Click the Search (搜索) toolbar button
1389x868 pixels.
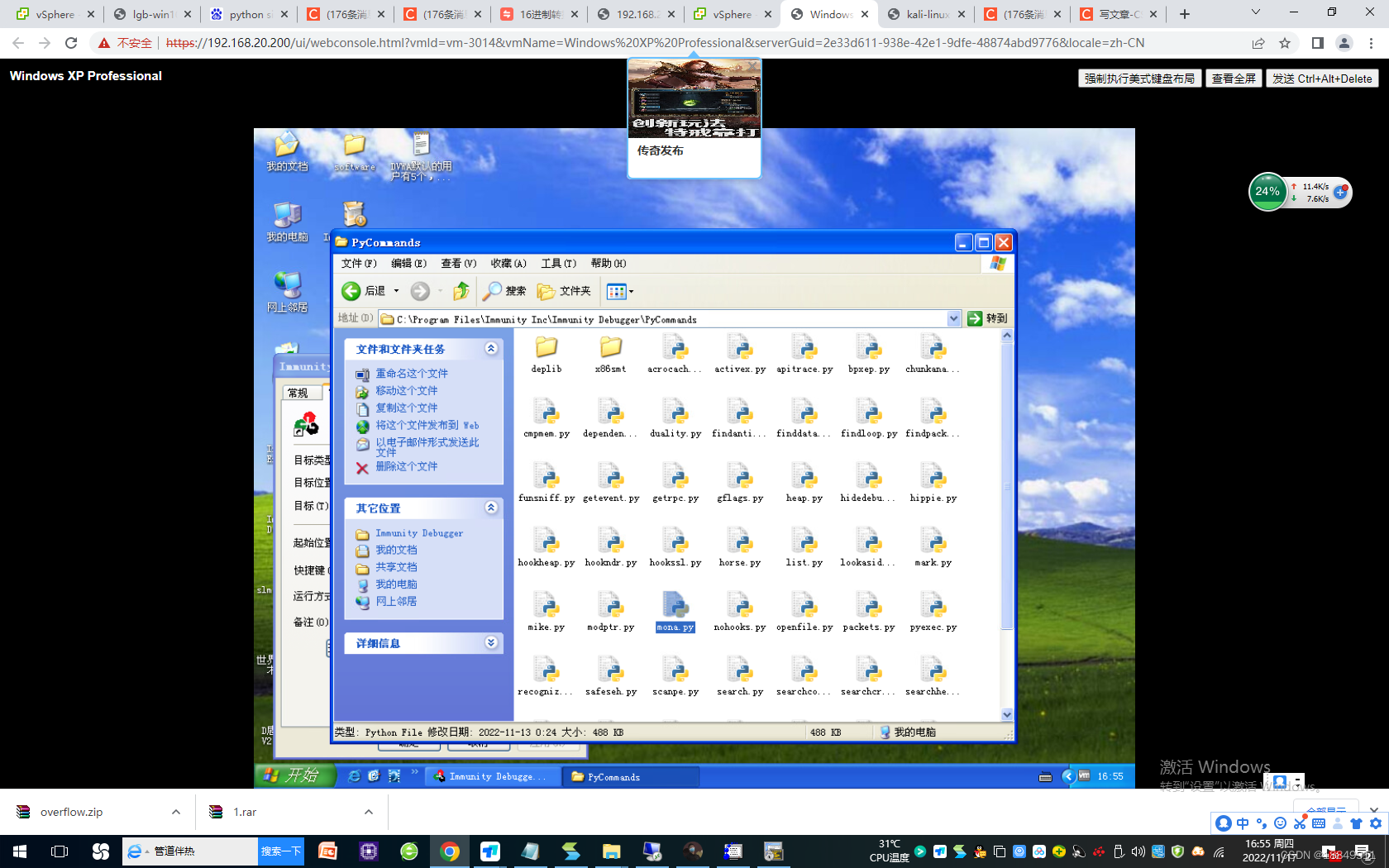coord(505,291)
